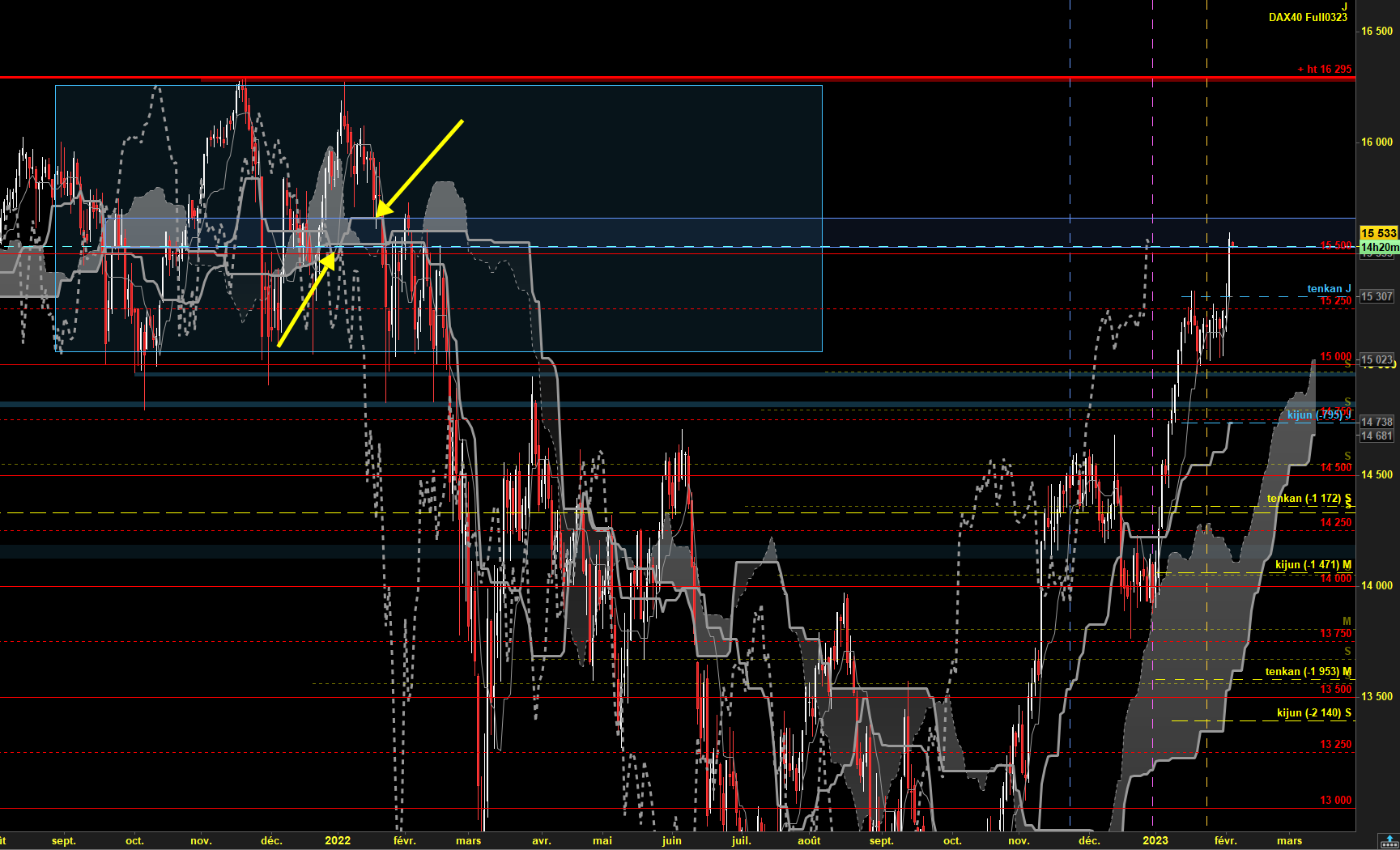This screenshot has height=850, width=1400.
Task: Click the 16 500 price axis label
Action: click(x=1377, y=31)
